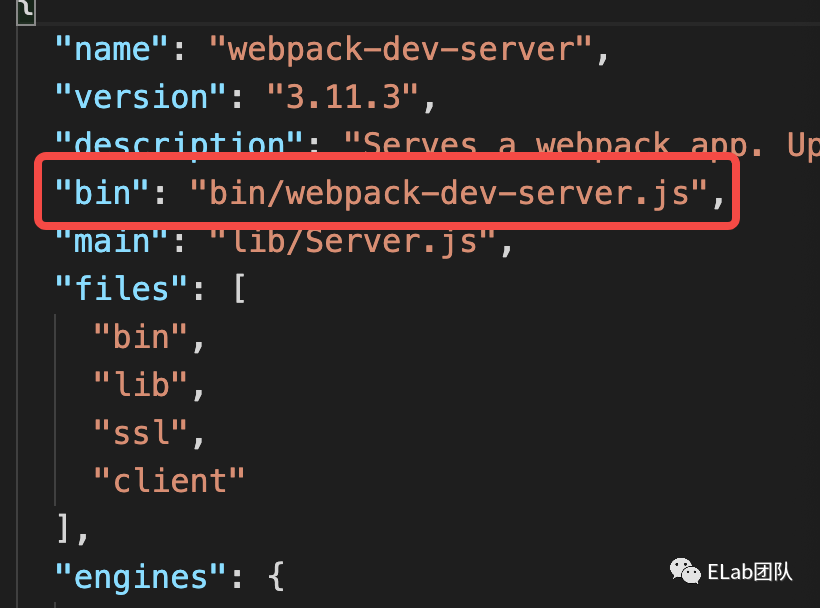Click the "bin" key above the main line
Screen dimensions: 820x608
102,193
